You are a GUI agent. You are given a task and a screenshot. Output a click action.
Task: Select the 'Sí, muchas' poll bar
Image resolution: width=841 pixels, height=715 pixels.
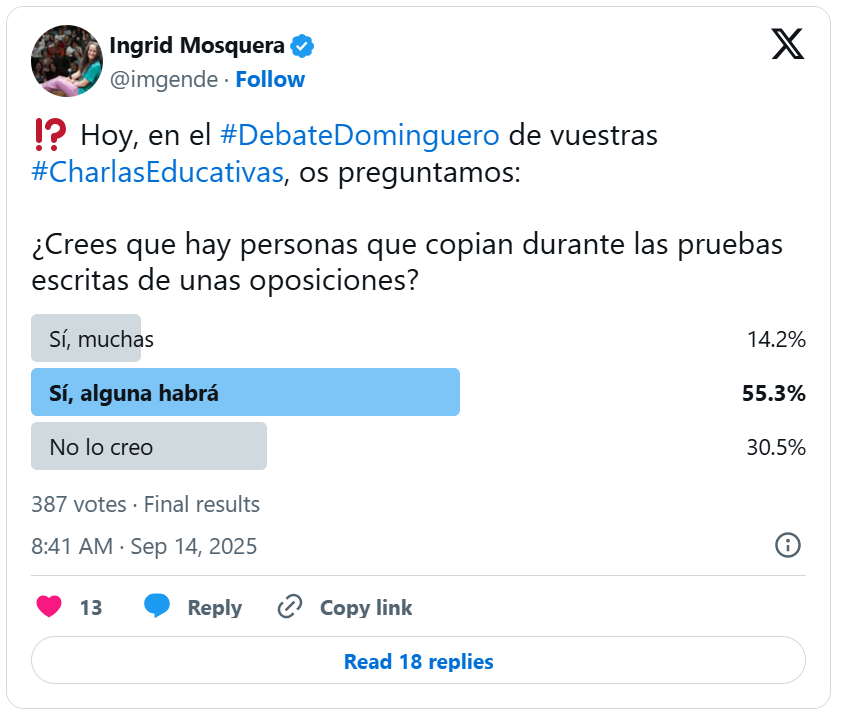click(86, 339)
